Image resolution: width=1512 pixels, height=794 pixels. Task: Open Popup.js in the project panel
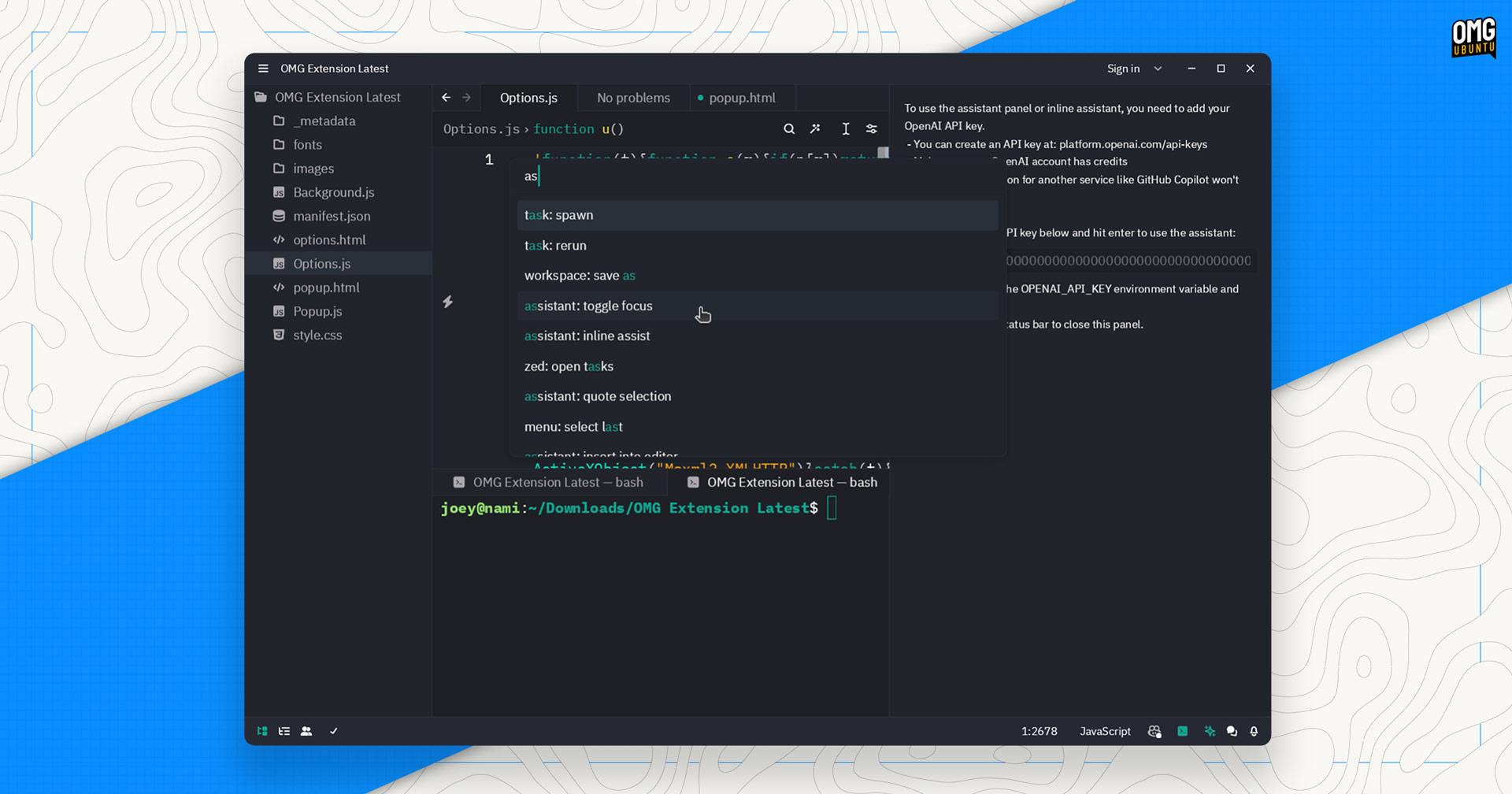click(339, 311)
